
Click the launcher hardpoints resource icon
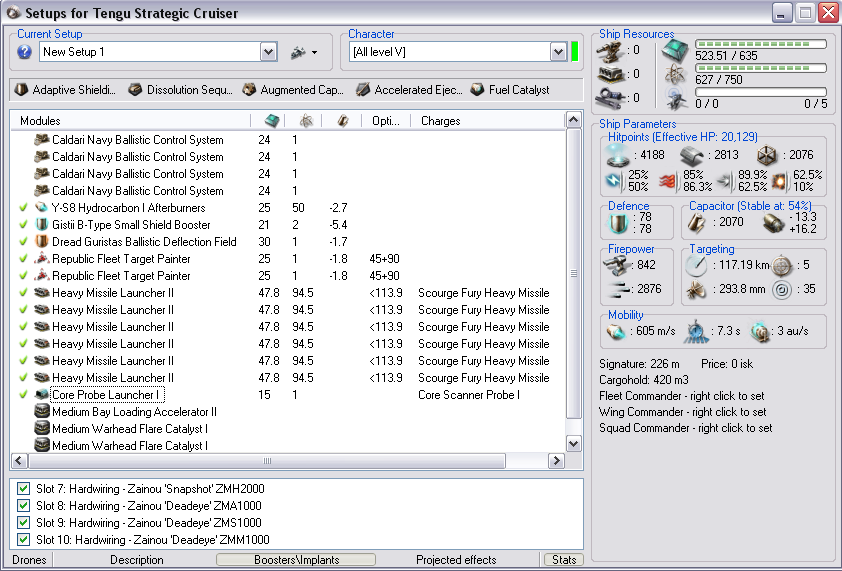point(612,75)
